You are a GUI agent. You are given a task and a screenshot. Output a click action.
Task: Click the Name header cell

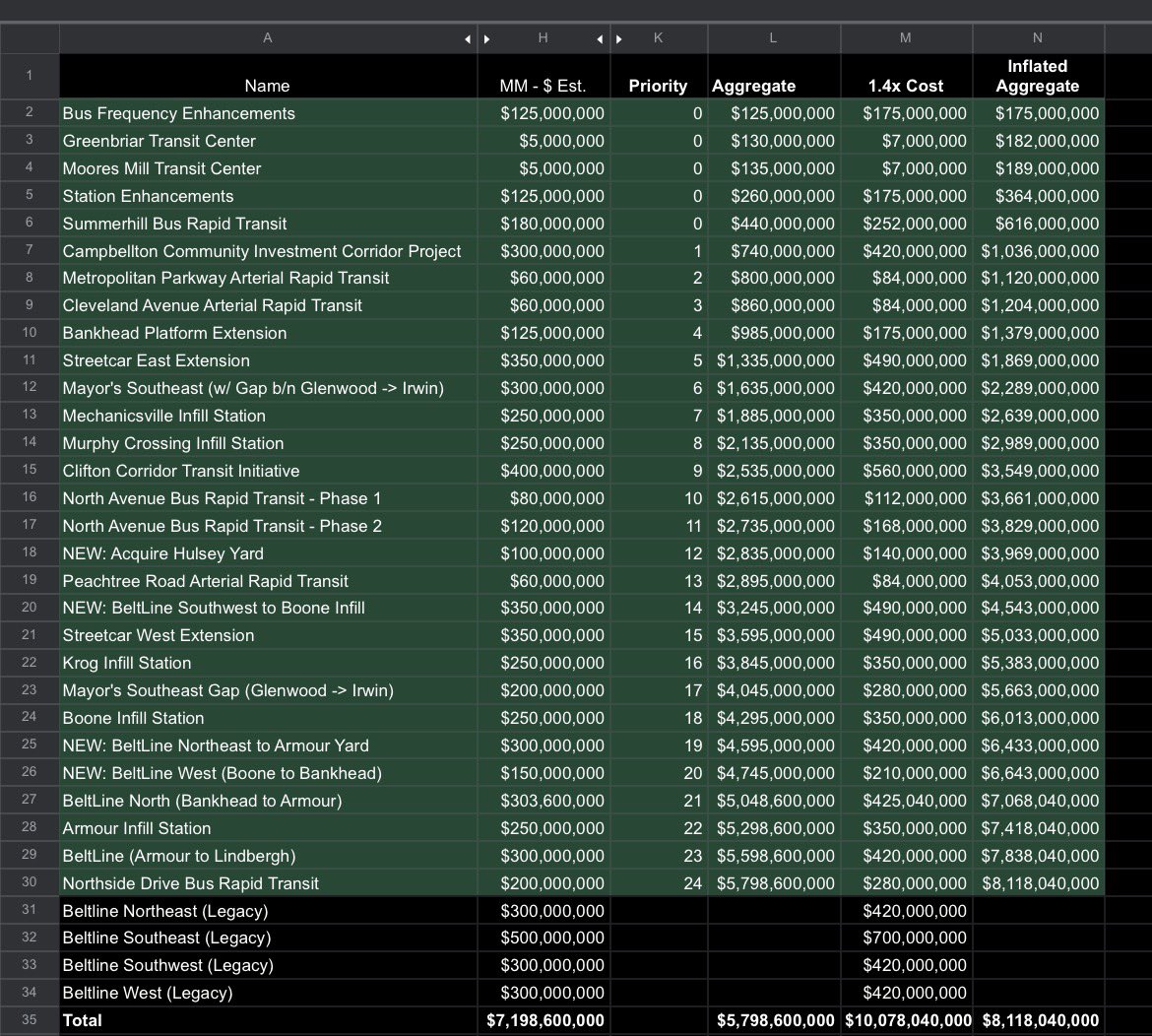tap(268, 77)
